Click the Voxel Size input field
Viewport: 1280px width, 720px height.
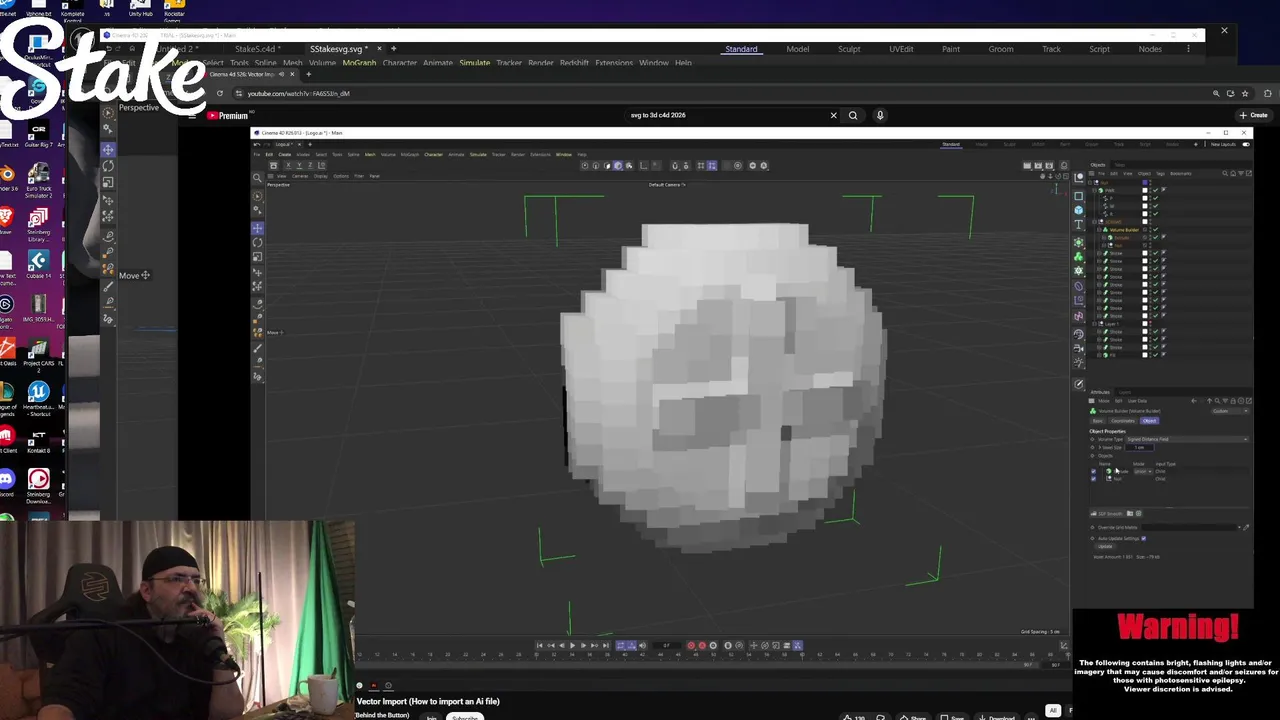1140,447
